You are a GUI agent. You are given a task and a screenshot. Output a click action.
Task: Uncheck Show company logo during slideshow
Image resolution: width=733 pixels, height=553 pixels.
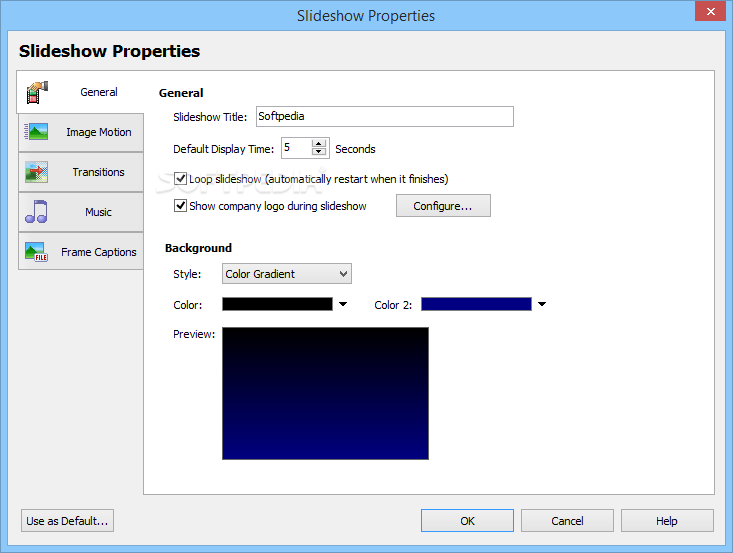(180, 206)
